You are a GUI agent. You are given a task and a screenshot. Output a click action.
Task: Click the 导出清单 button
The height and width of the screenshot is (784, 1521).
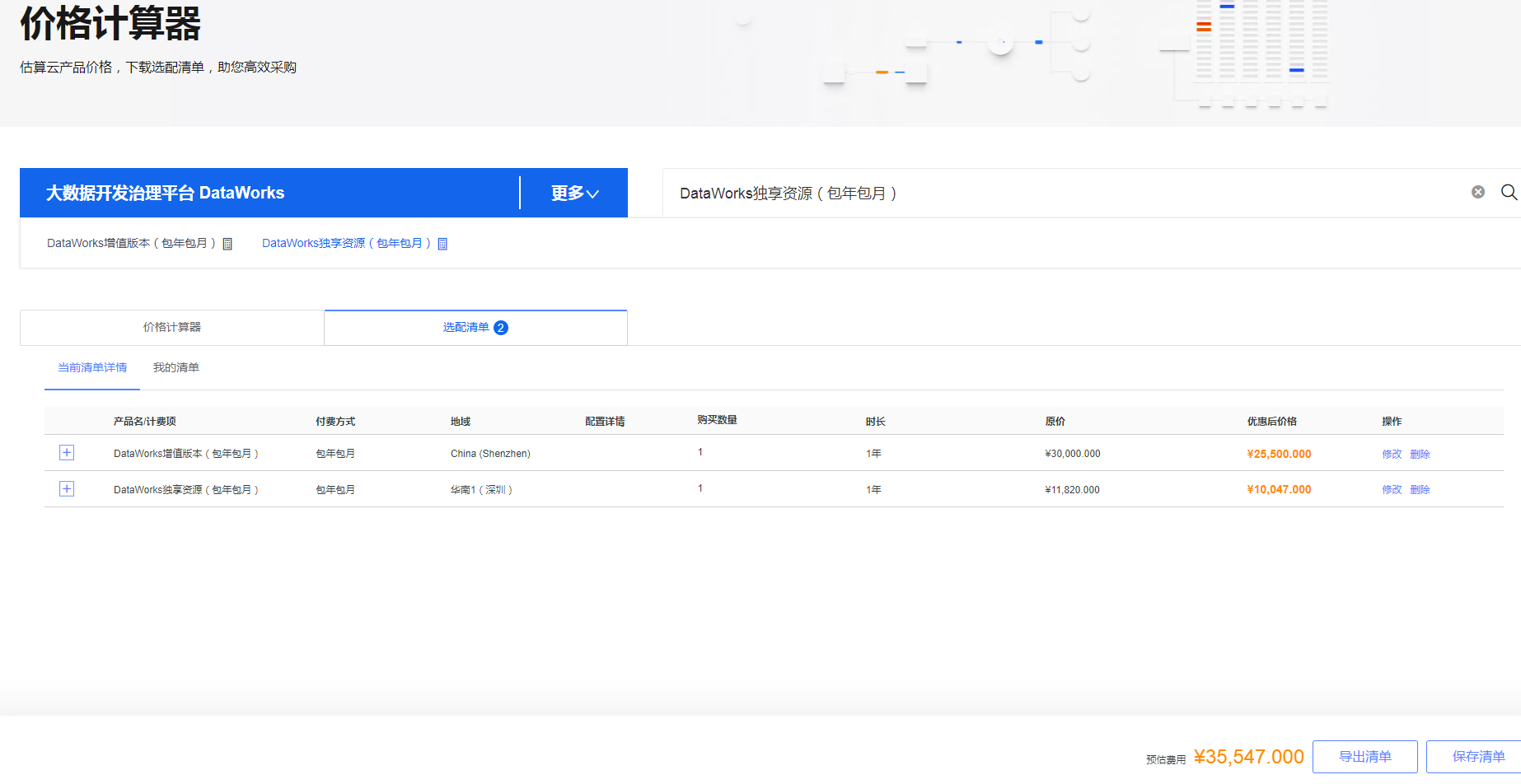click(1364, 756)
